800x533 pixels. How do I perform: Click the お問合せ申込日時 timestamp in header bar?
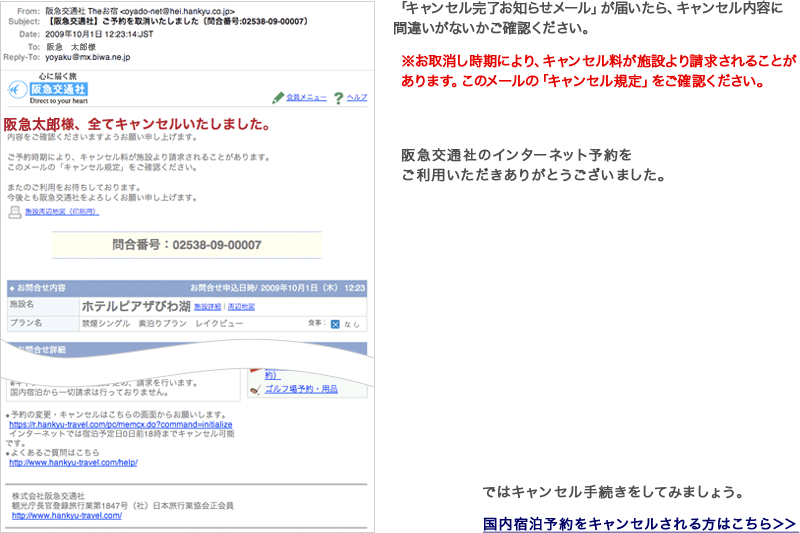point(278,288)
